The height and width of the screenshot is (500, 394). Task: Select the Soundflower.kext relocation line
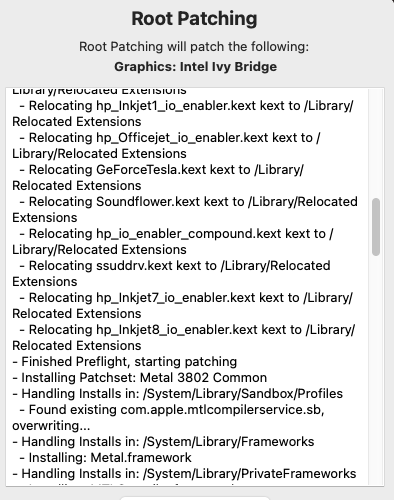(x=185, y=210)
